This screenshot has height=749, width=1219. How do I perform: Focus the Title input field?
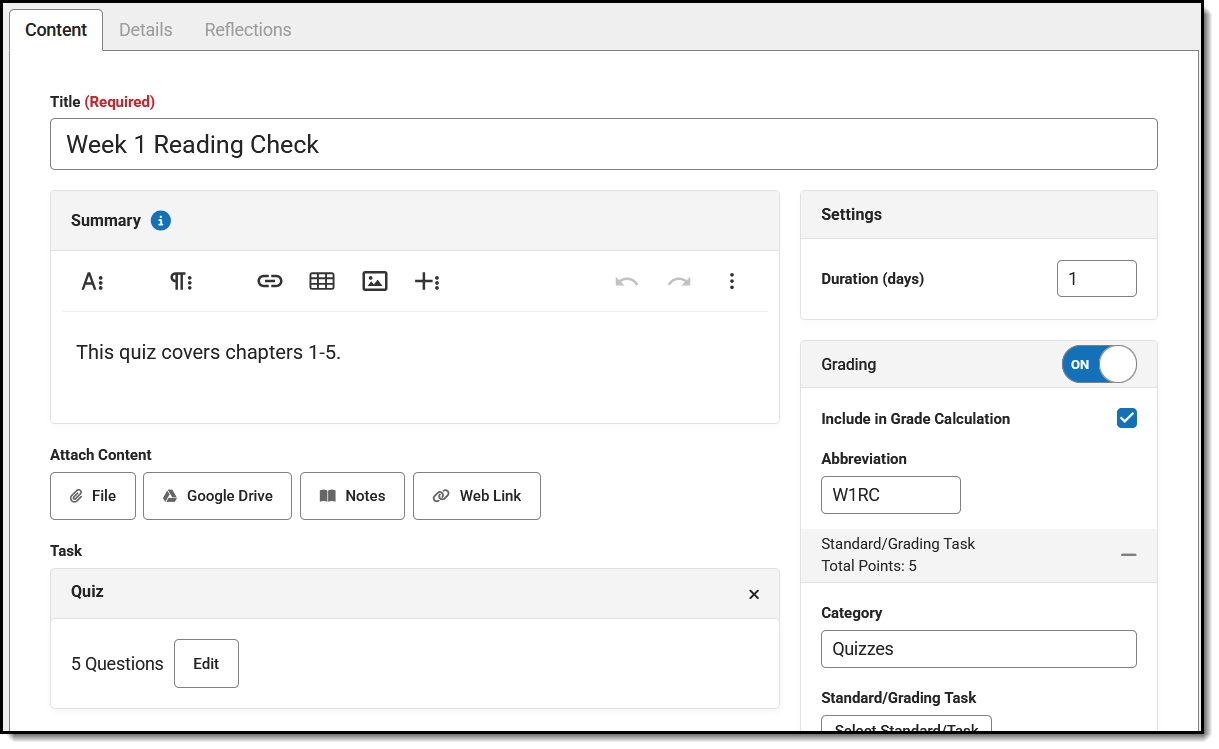coord(604,144)
